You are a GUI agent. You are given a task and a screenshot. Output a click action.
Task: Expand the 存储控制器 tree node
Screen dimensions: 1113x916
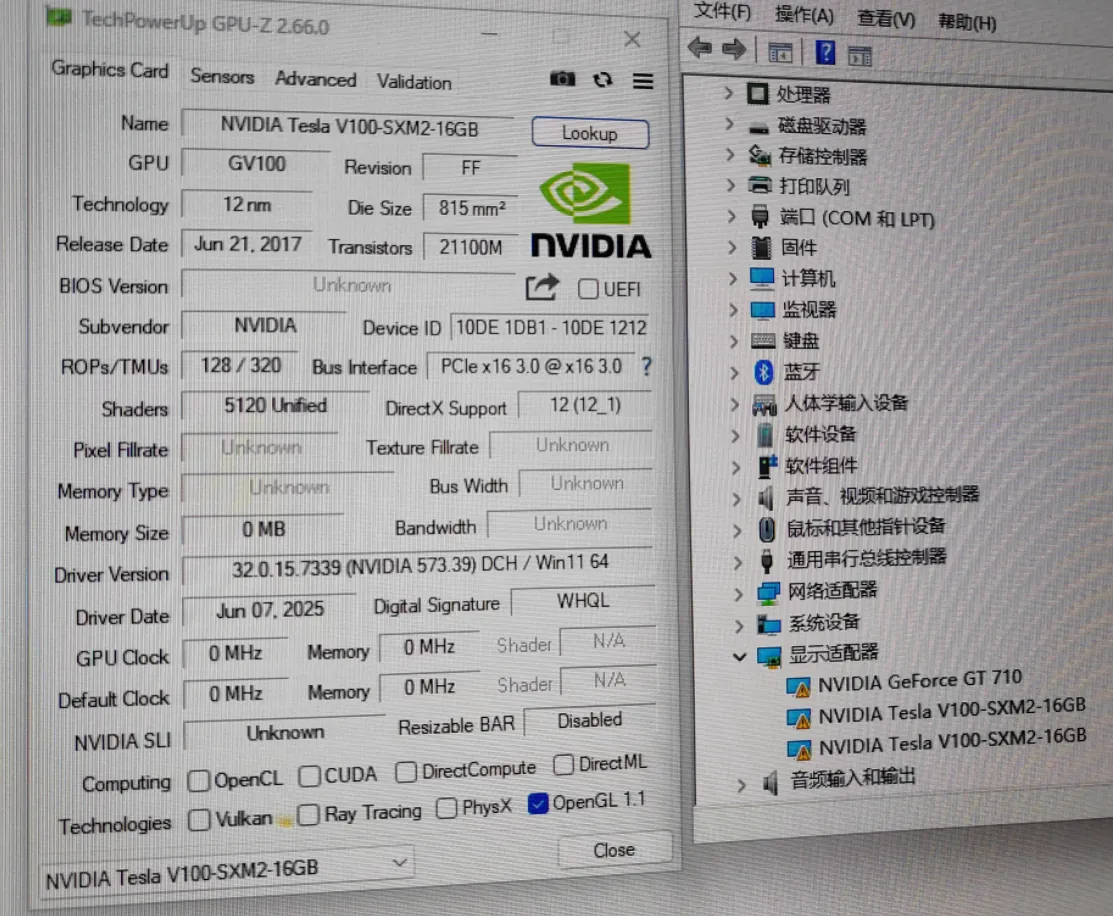[x=730, y=154]
